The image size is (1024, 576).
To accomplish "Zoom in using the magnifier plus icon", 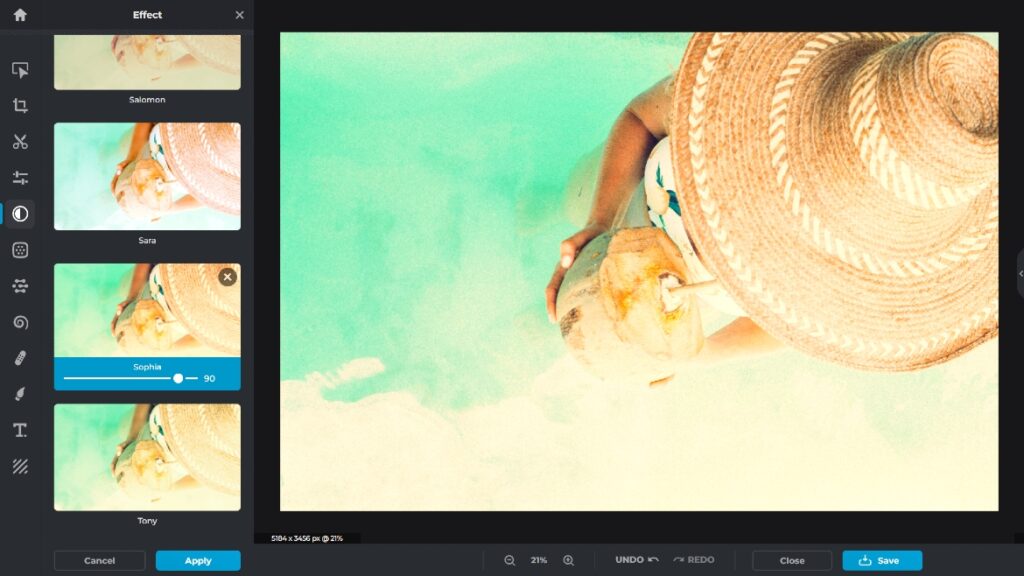I will tap(567, 560).
